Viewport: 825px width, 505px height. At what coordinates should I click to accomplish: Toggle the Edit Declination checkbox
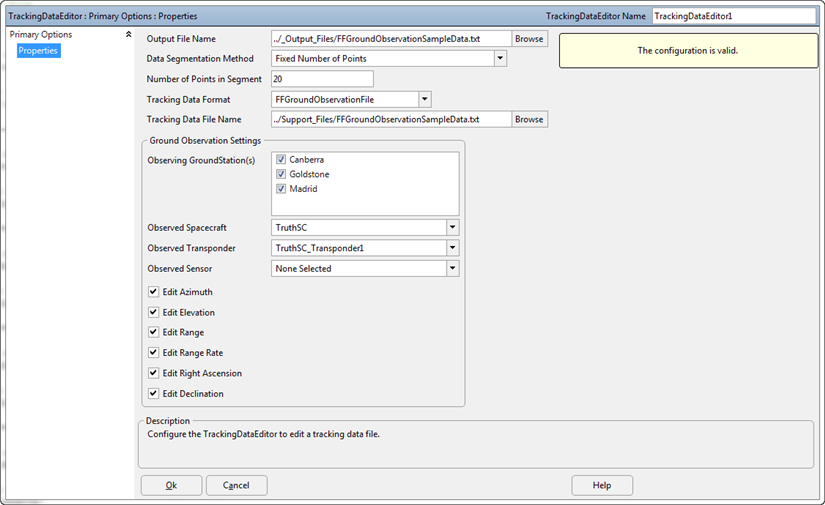point(153,393)
